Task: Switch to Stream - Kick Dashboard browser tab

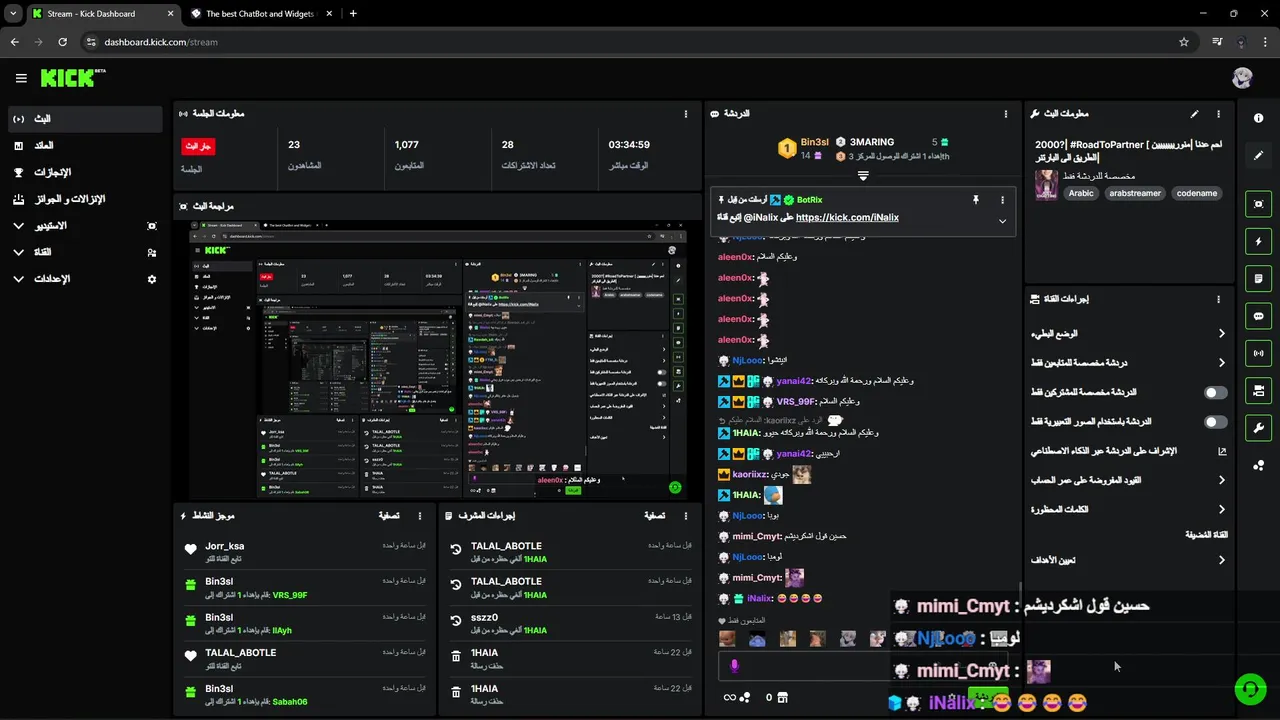Action: click(x=103, y=14)
